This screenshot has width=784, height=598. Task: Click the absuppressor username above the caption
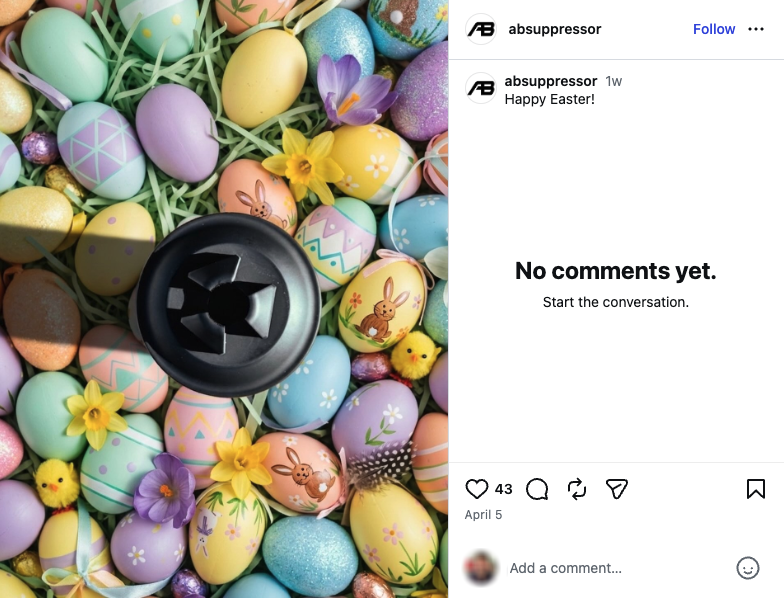click(551, 81)
